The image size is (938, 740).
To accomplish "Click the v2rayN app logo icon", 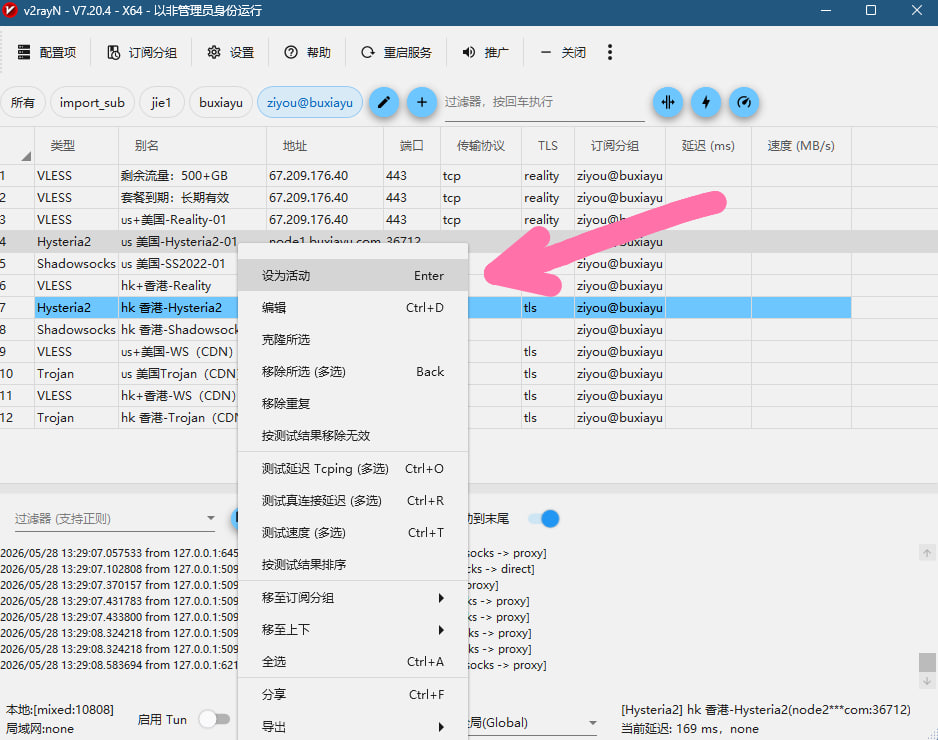I will 10,10.
